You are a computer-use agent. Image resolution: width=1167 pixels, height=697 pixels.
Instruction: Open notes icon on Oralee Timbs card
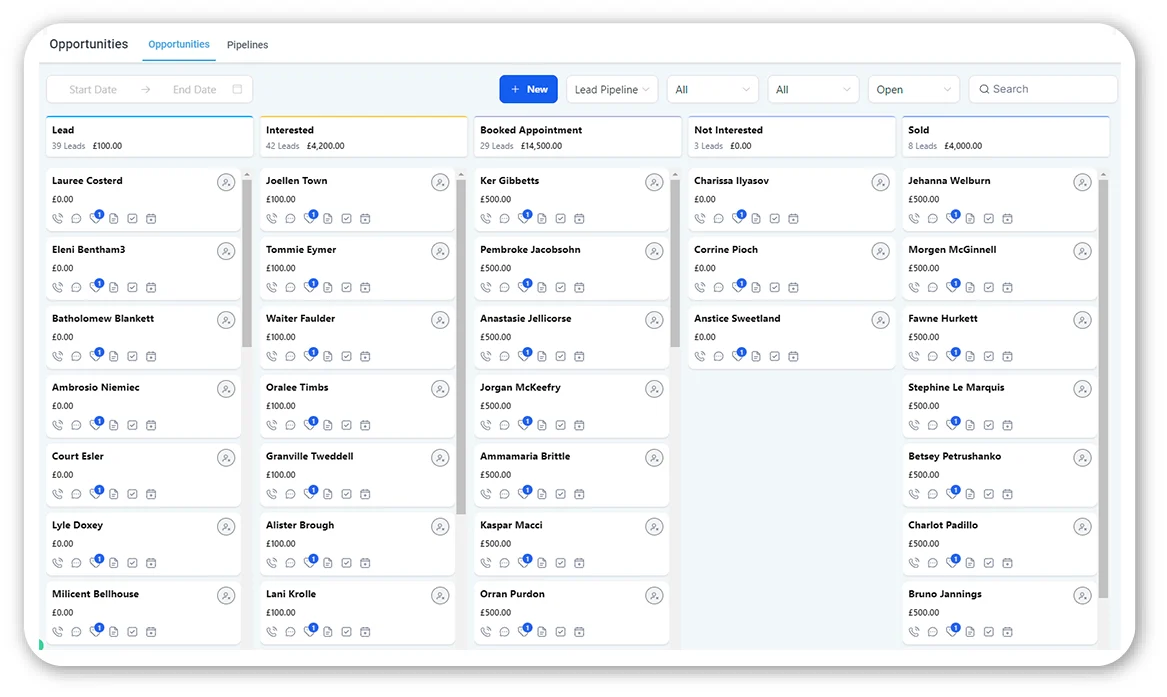[x=328, y=425]
